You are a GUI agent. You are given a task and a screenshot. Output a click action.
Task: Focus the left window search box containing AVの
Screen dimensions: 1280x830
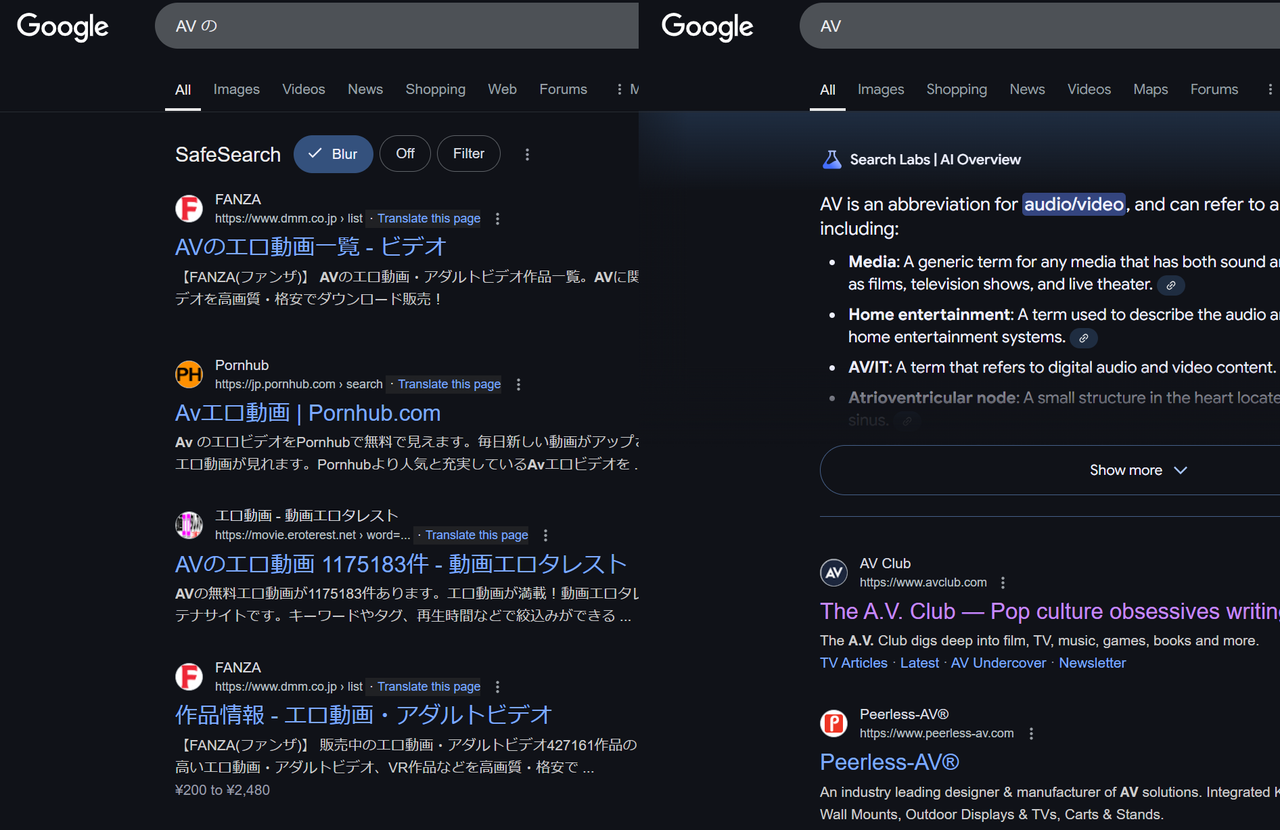(x=396, y=26)
